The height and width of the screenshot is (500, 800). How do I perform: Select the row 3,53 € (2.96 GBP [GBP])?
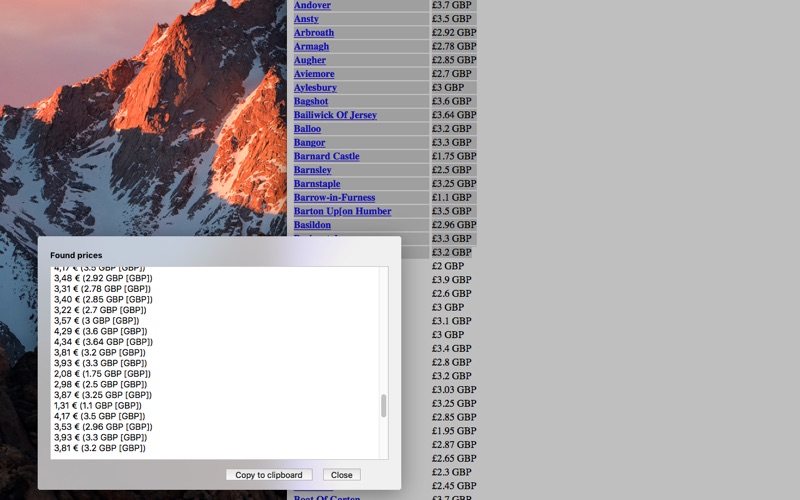tap(103, 427)
